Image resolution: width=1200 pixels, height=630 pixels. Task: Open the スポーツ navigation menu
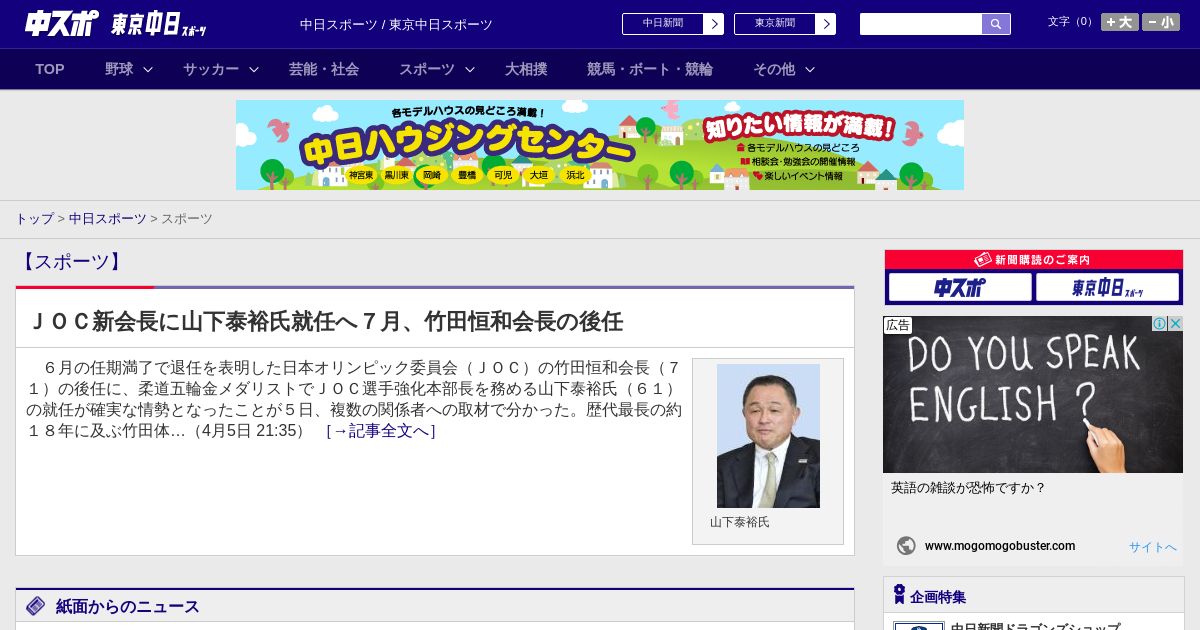(427, 69)
